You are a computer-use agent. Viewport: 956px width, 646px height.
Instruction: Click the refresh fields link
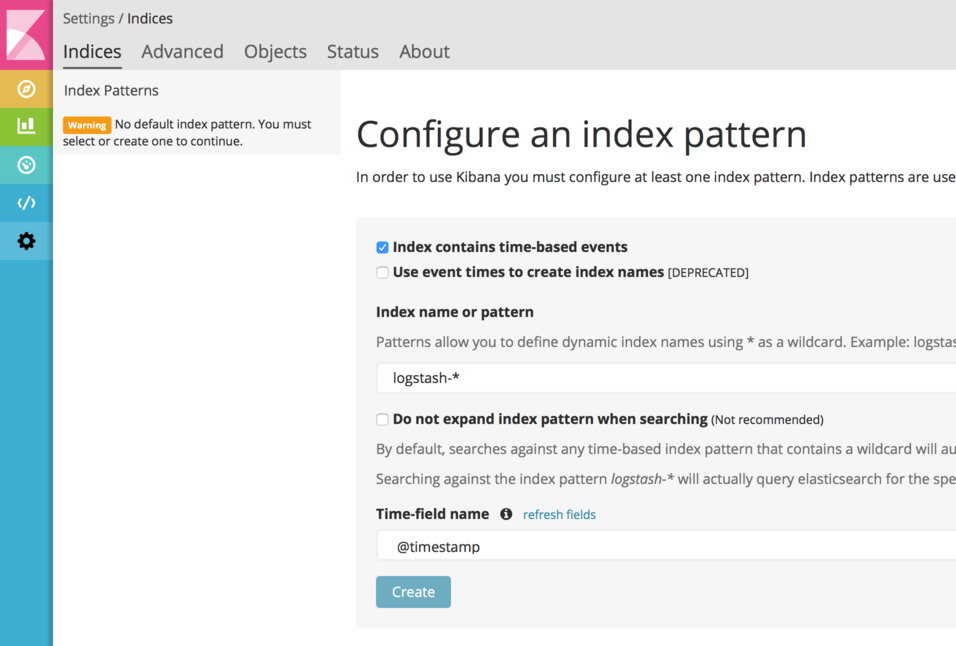[x=559, y=514]
